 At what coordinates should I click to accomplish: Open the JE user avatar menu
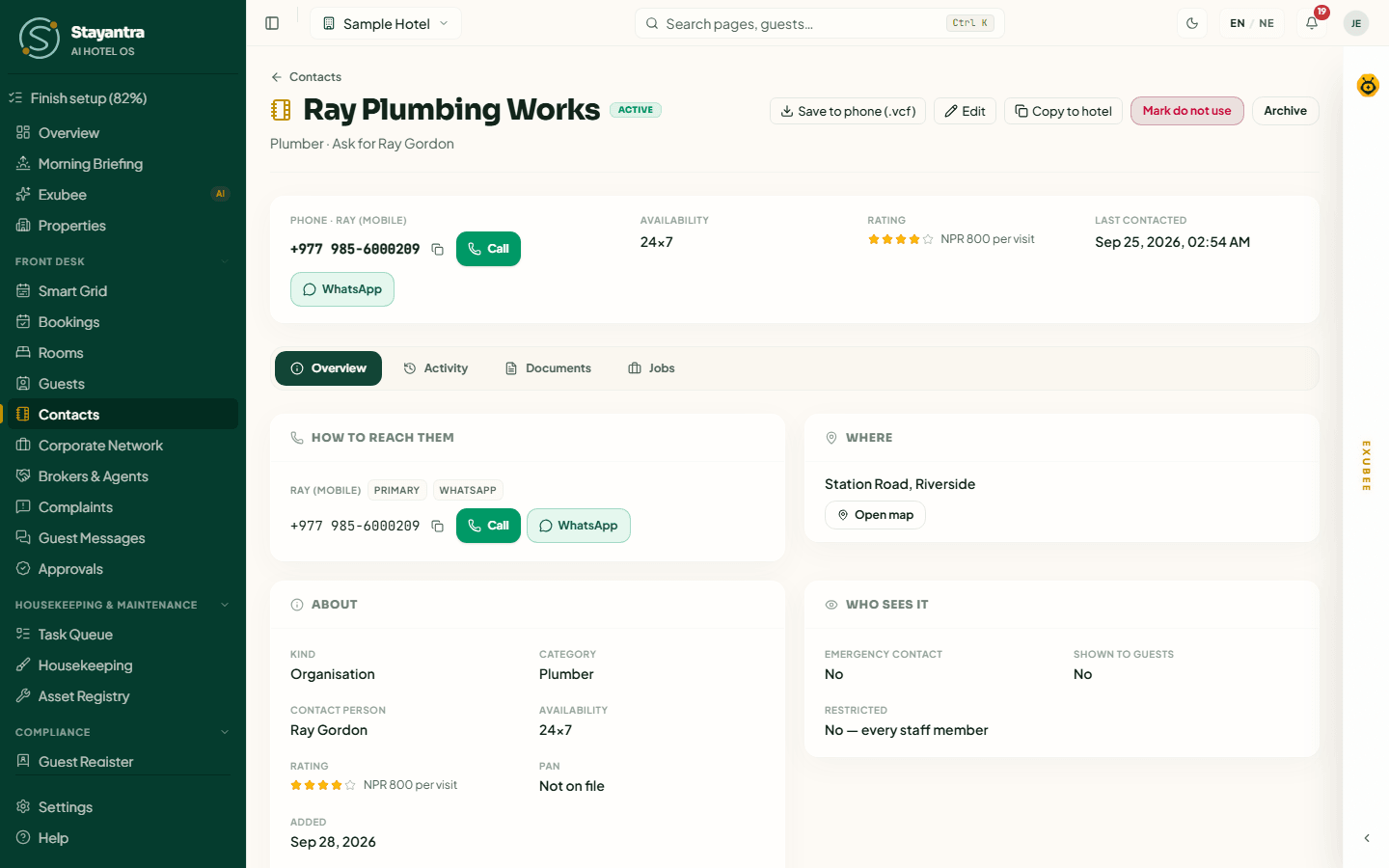1356,23
